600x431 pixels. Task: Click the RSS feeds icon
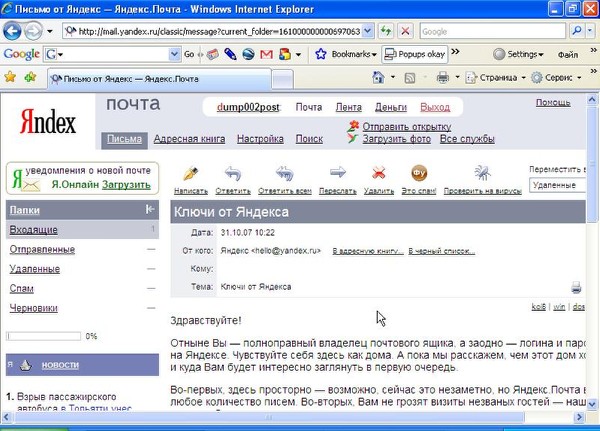tap(409, 78)
